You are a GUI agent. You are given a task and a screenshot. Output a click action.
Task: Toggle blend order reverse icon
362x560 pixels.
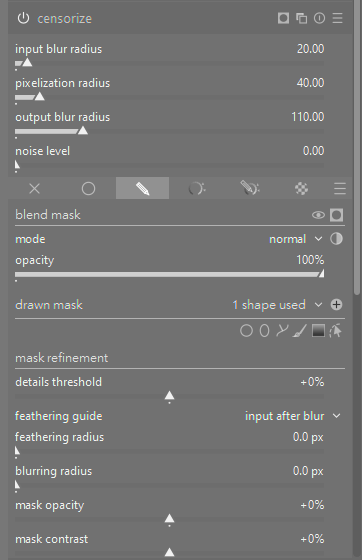tap(336, 239)
